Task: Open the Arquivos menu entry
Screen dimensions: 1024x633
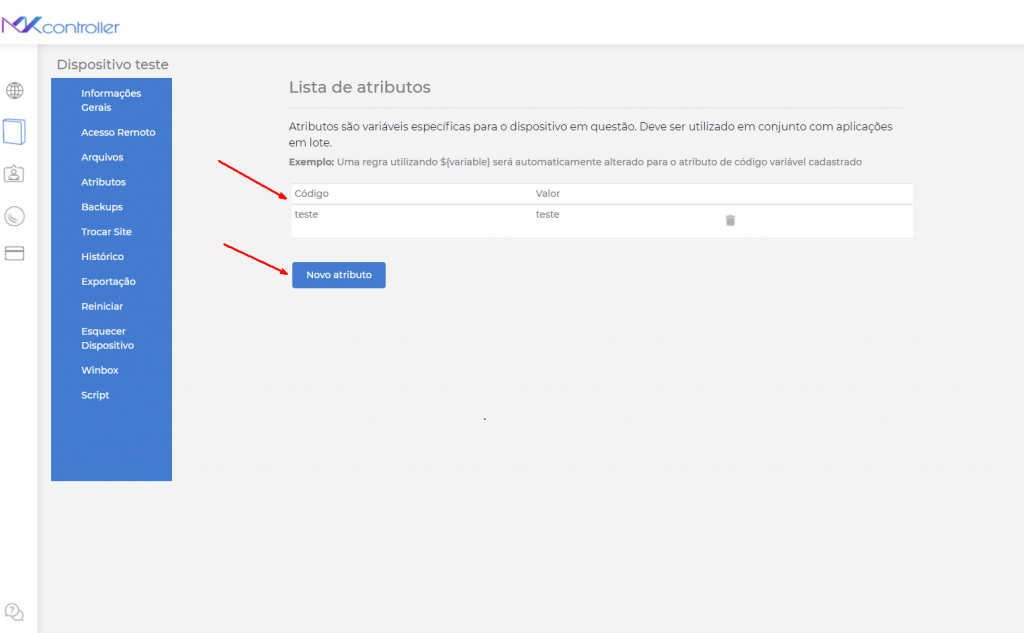Action: pos(103,156)
